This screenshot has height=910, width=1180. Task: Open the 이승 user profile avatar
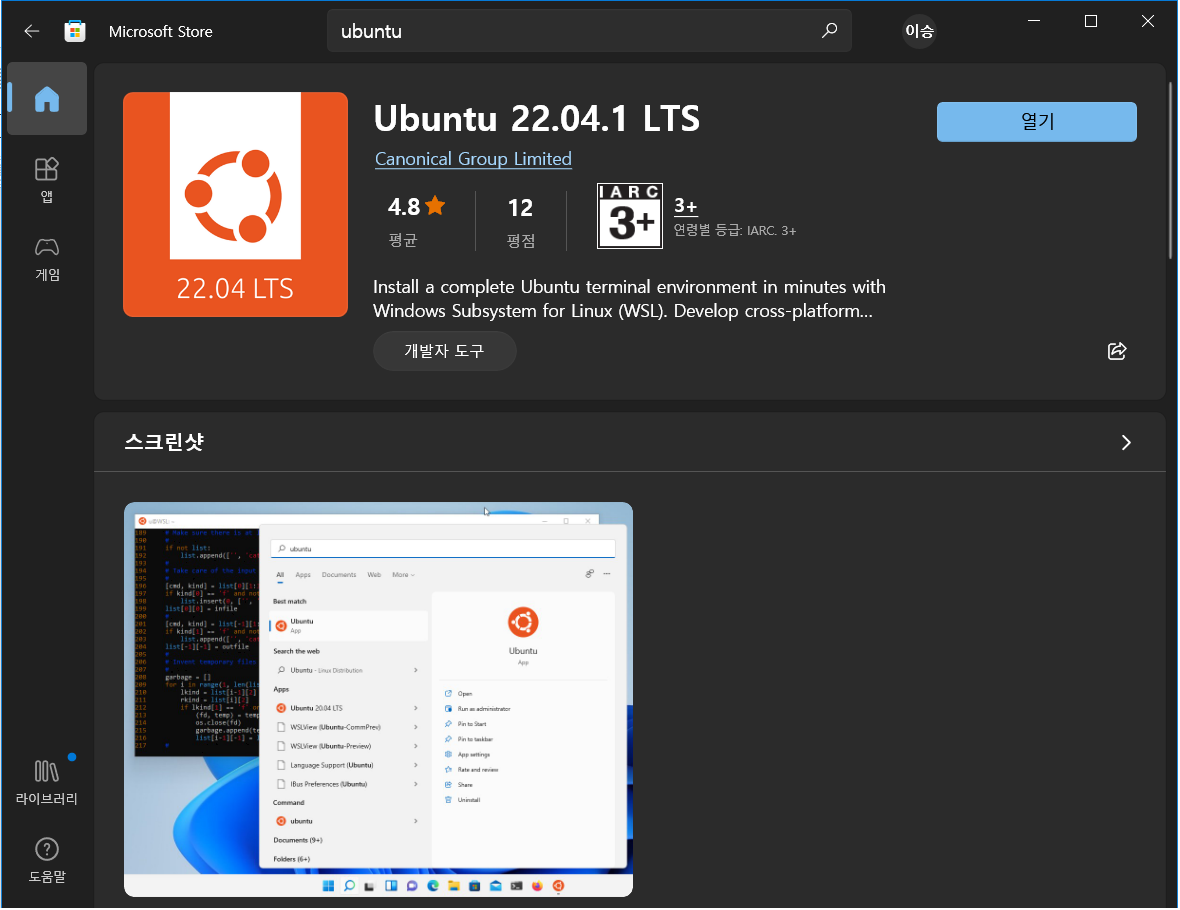(x=919, y=31)
